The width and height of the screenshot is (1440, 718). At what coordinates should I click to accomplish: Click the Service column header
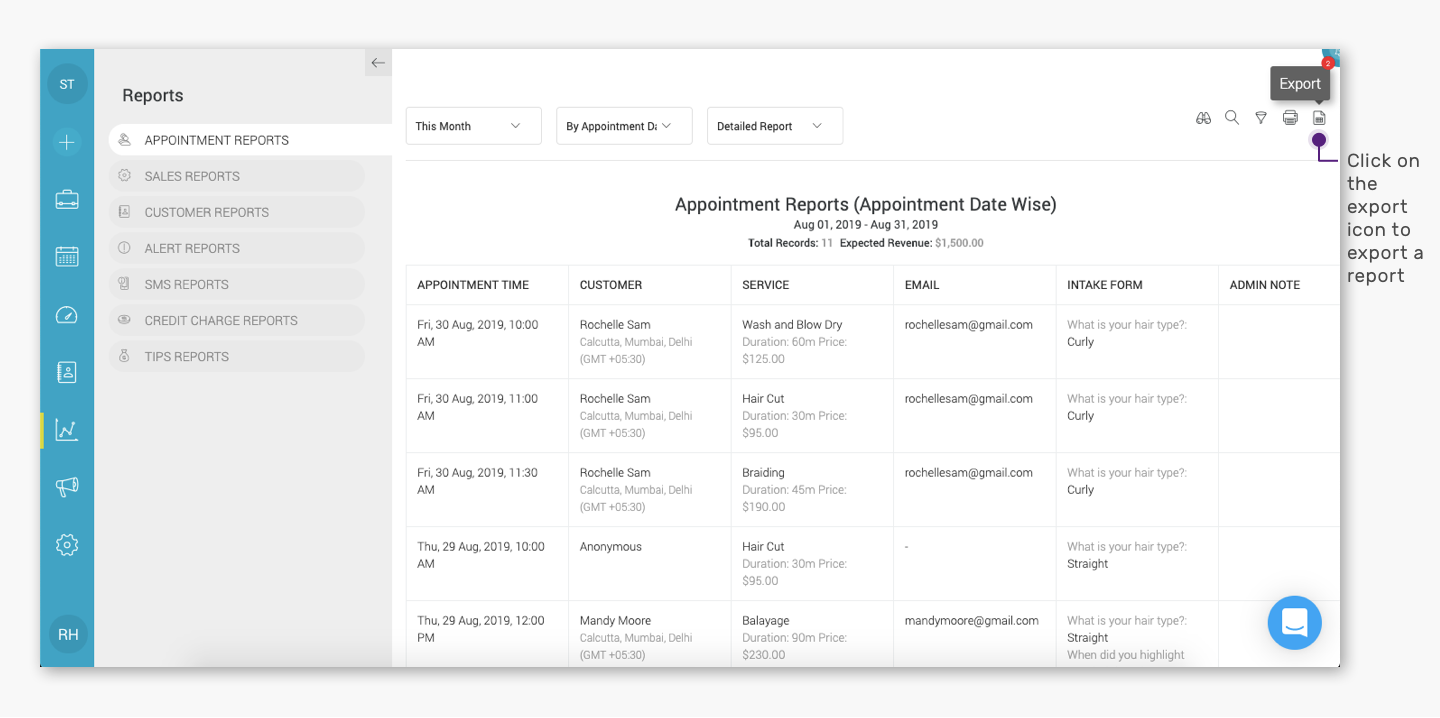click(766, 285)
